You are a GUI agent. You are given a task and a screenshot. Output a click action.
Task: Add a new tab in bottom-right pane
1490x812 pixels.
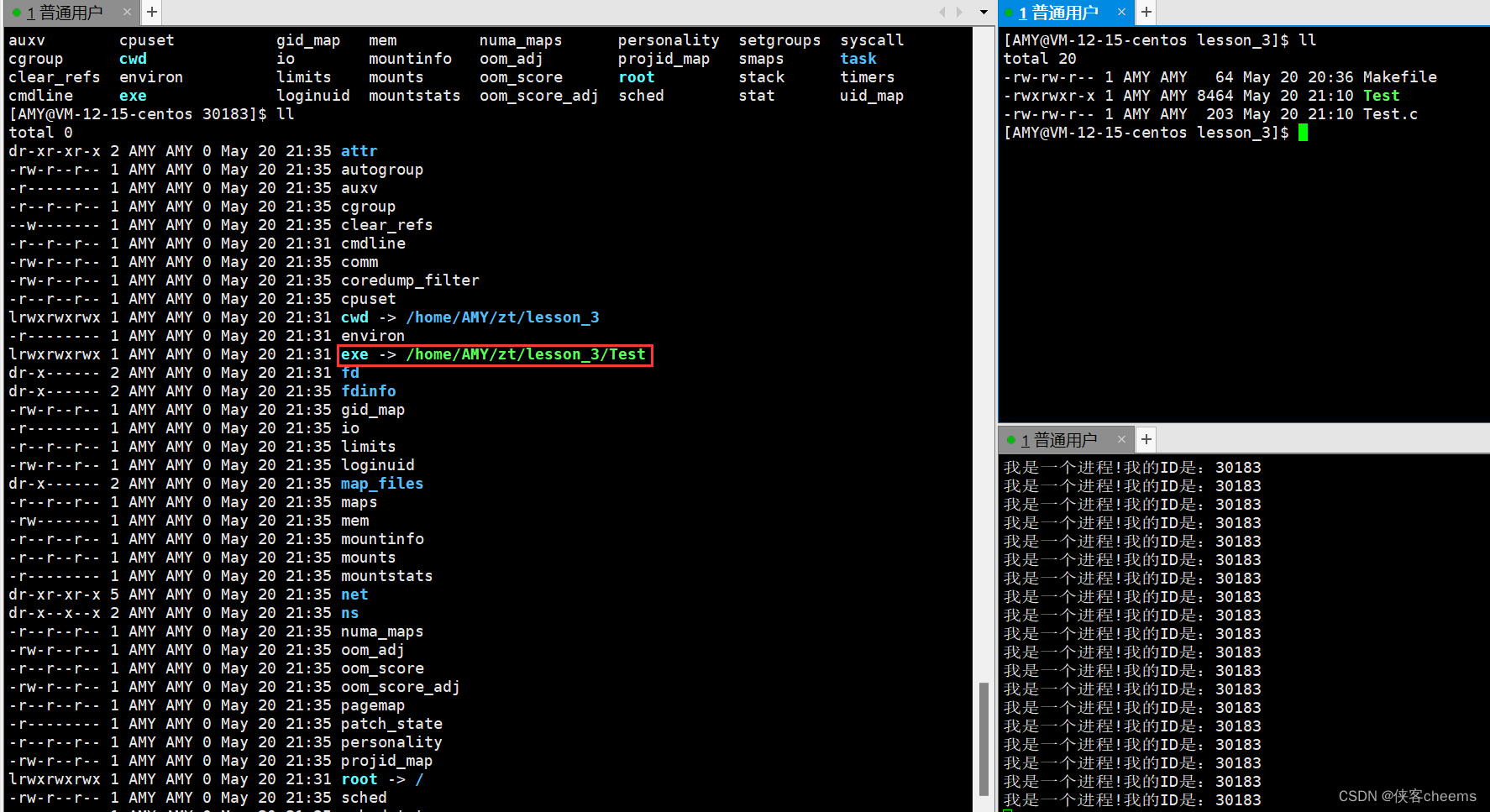coord(1146,439)
